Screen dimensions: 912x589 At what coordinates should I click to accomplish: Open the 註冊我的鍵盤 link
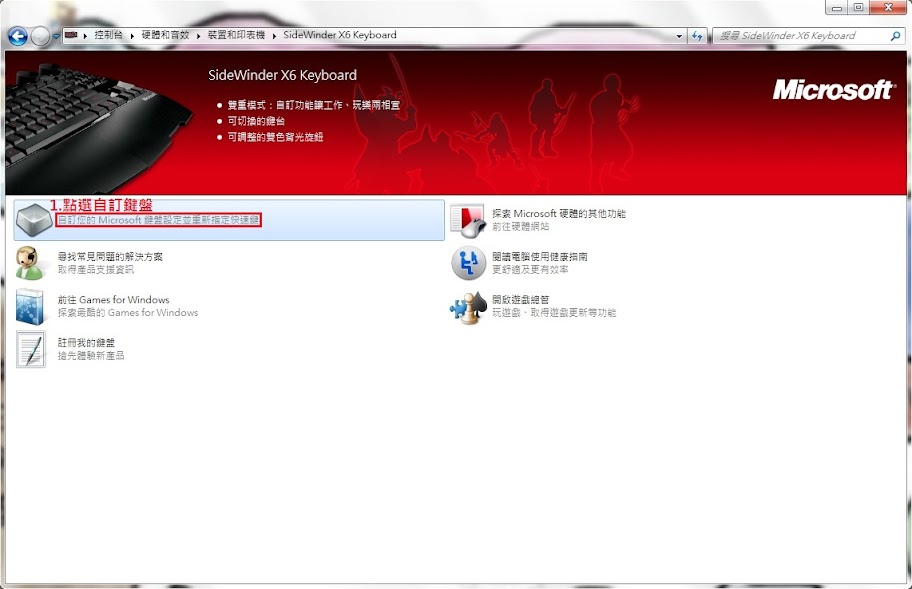coord(86,342)
